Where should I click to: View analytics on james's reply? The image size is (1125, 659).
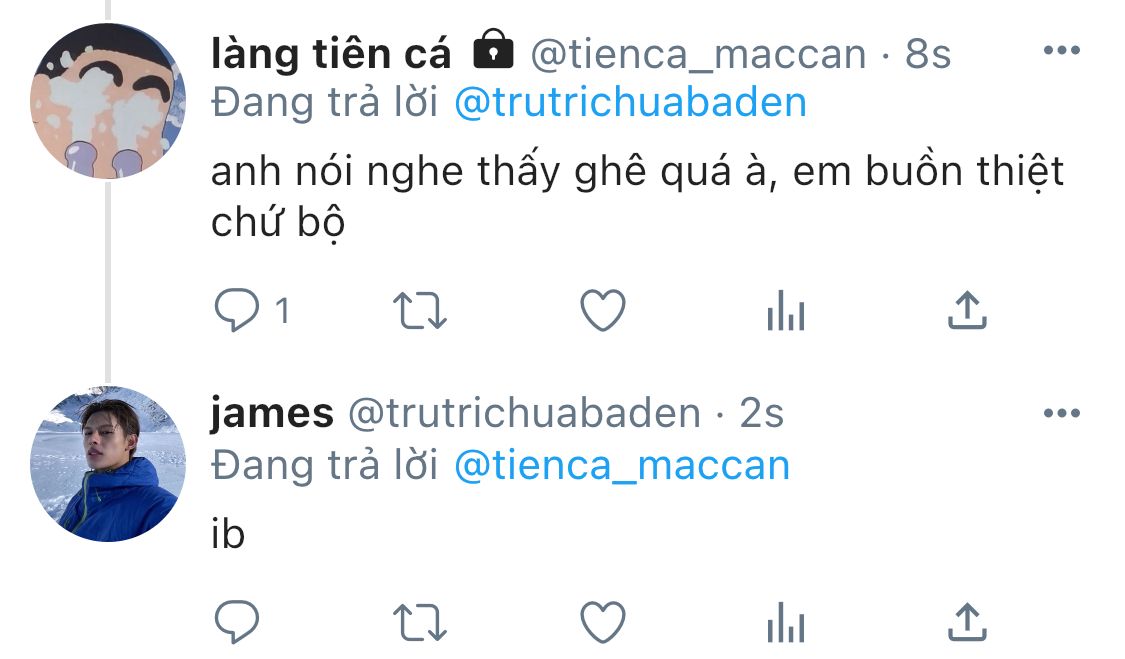pyautogui.click(x=786, y=622)
